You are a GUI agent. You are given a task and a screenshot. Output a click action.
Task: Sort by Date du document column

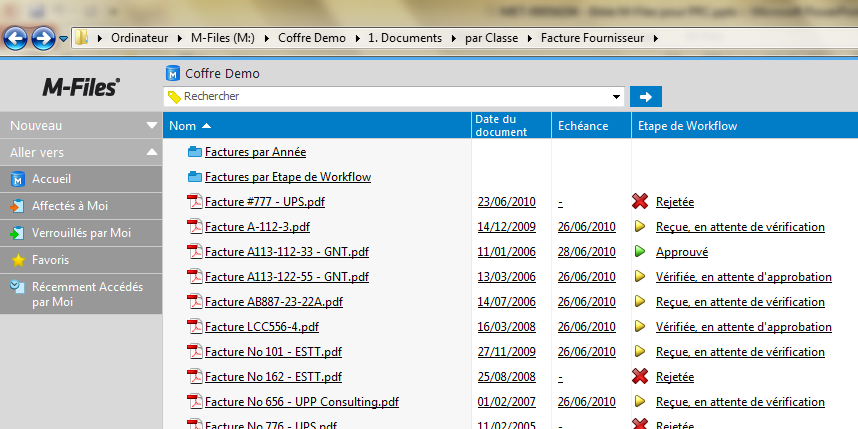coord(511,125)
